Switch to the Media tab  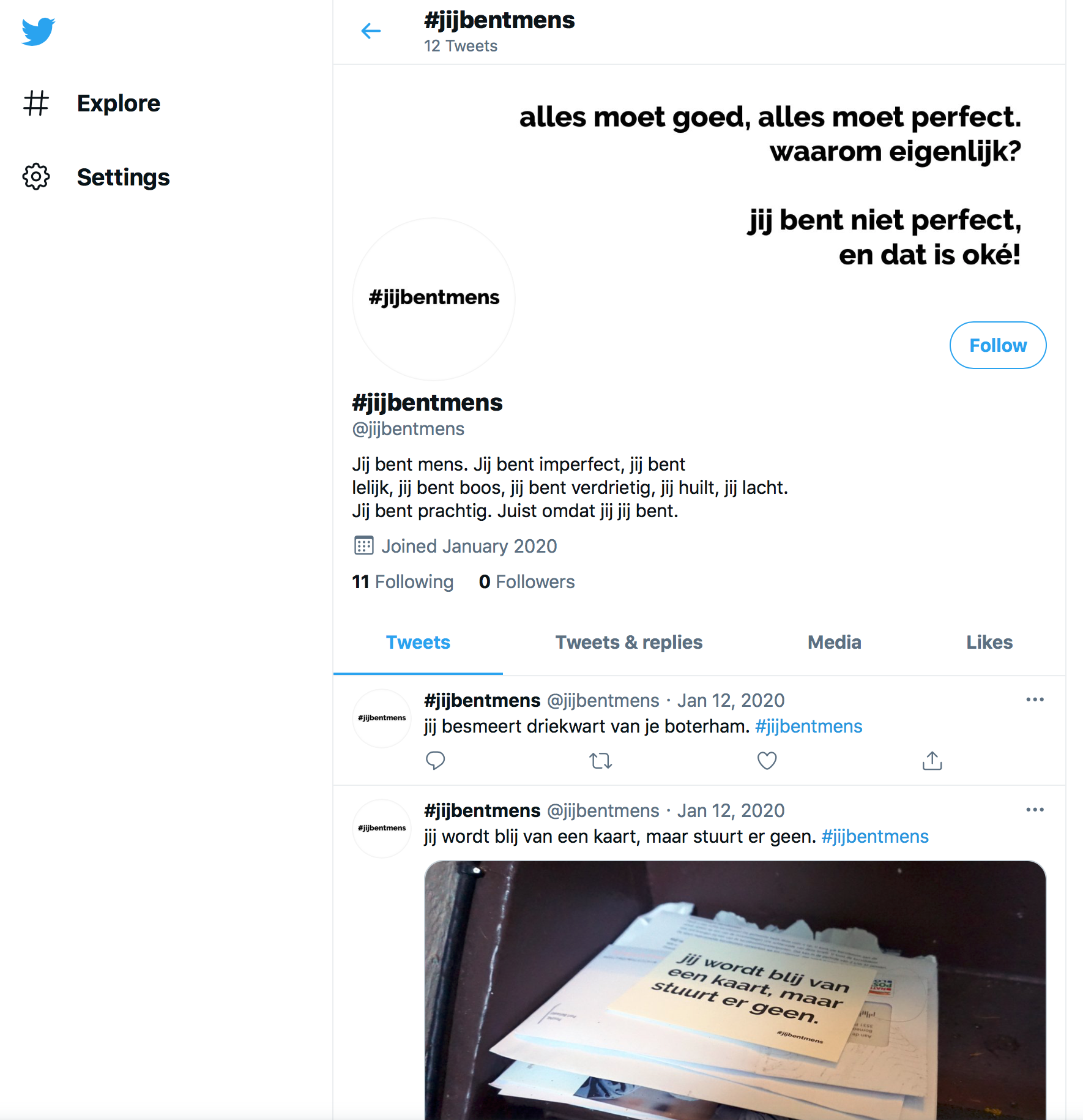coord(834,643)
